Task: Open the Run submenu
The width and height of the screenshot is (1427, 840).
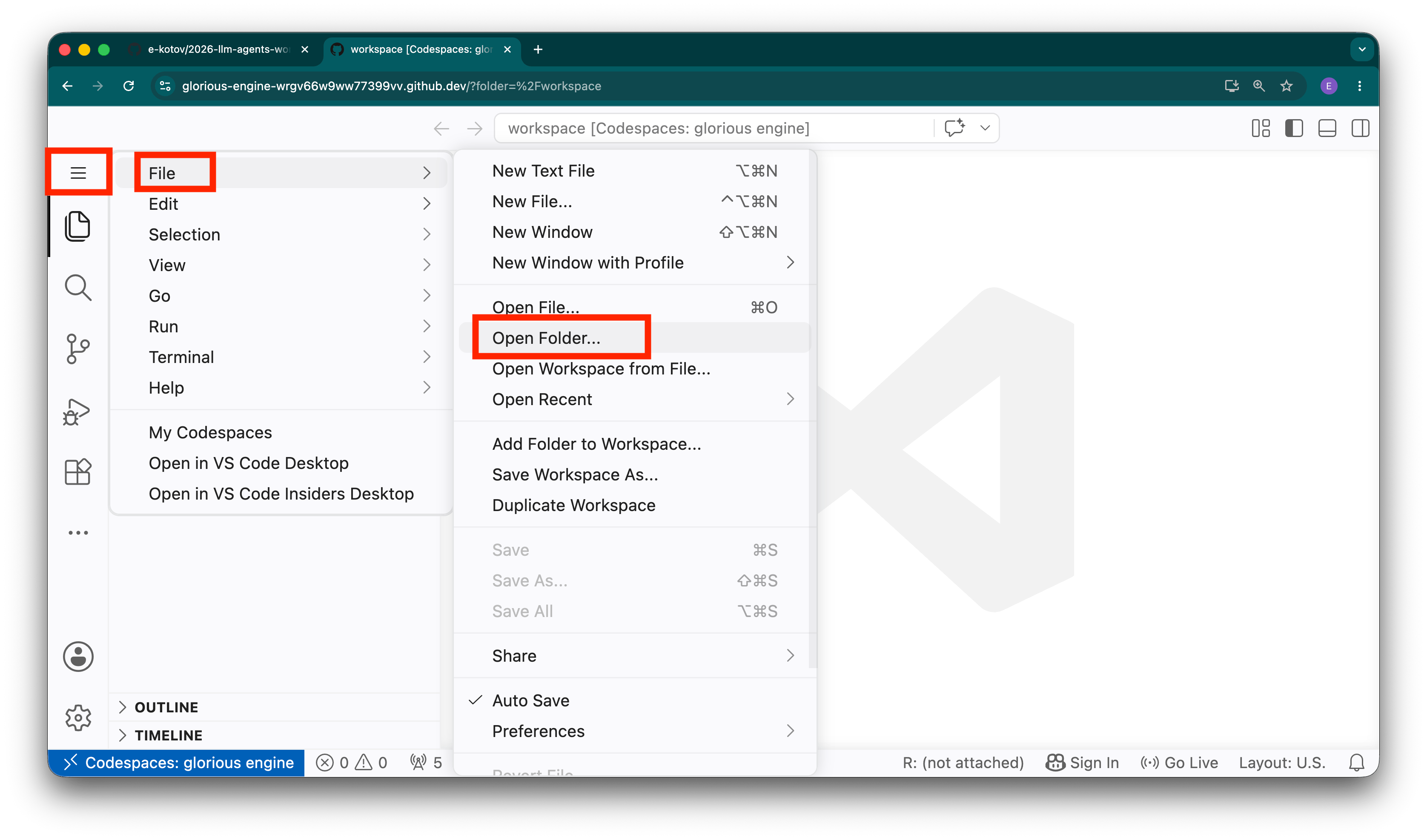Action: click(x=281, y=326)
